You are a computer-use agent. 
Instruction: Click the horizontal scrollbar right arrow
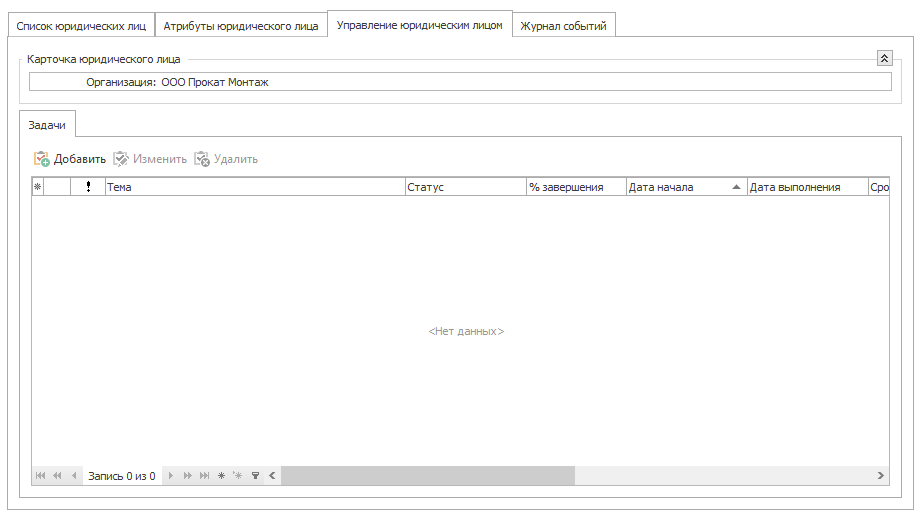click(x=880, y=475)
